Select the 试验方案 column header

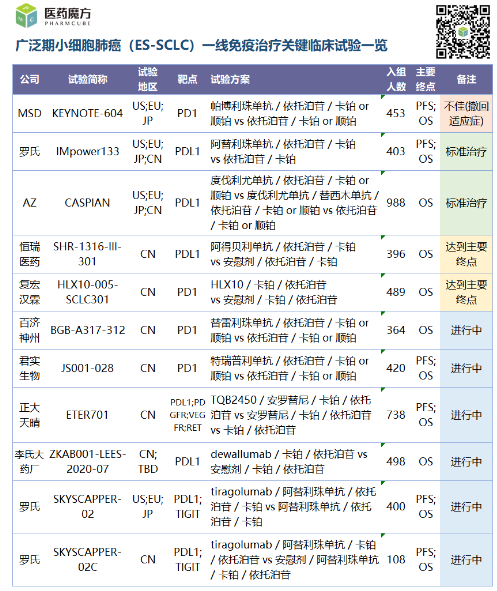tap(230, 80)
